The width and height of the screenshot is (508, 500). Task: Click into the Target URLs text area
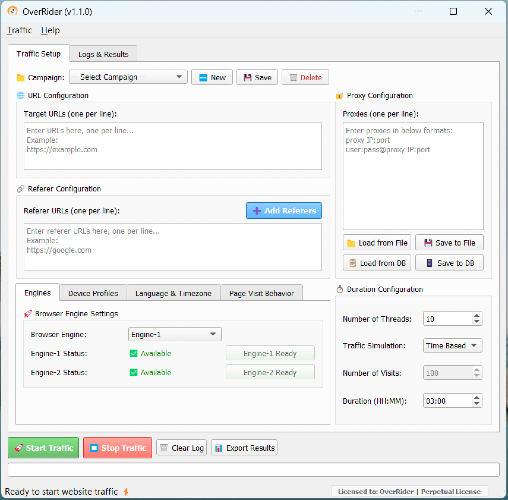click(x=173, y=146)
